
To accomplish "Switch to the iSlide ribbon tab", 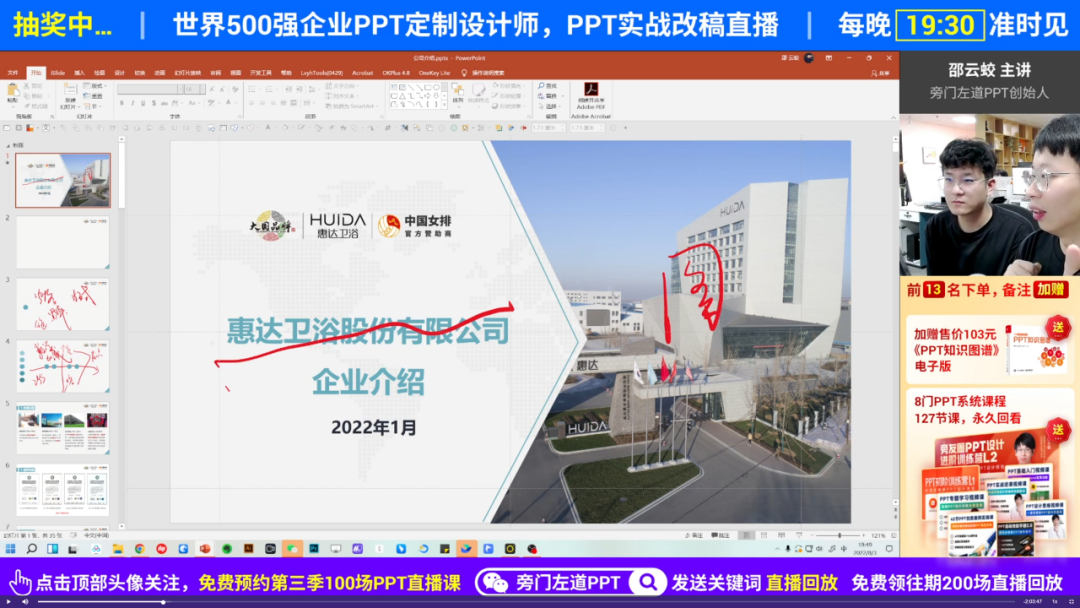I will 58,72.
